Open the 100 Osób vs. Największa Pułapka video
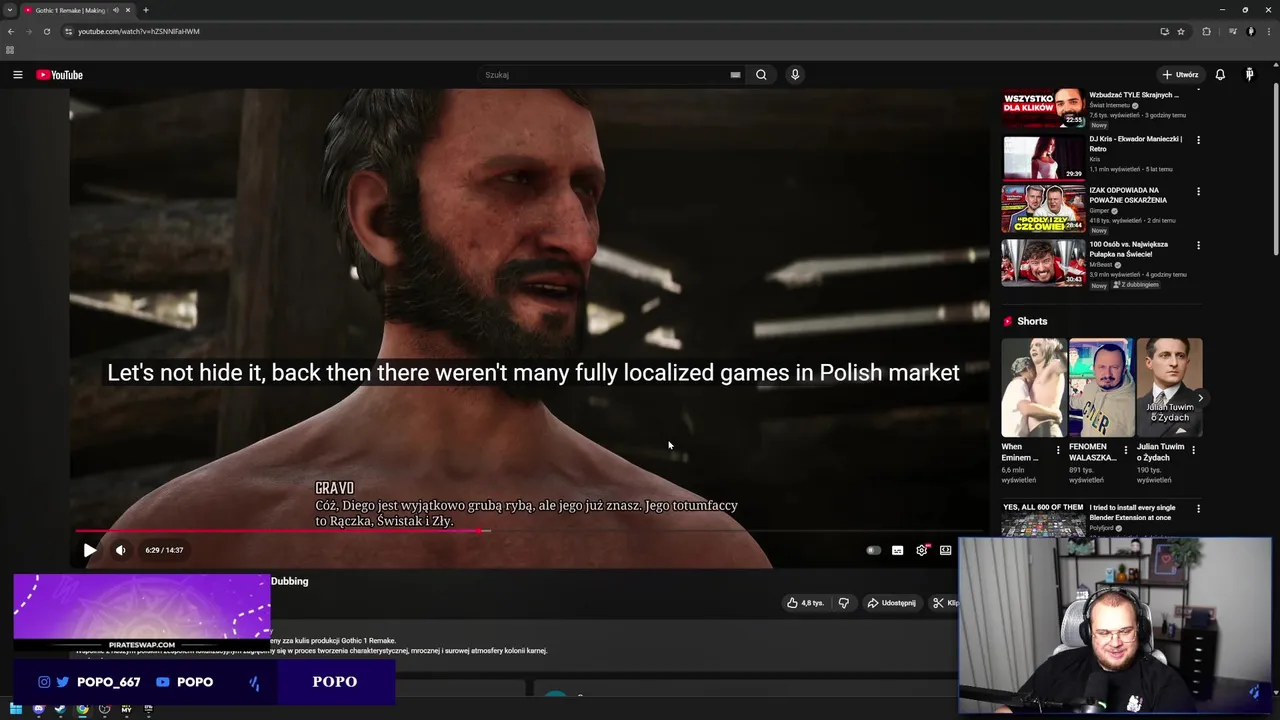1280x720 pixels. [x=1043, y=262]
